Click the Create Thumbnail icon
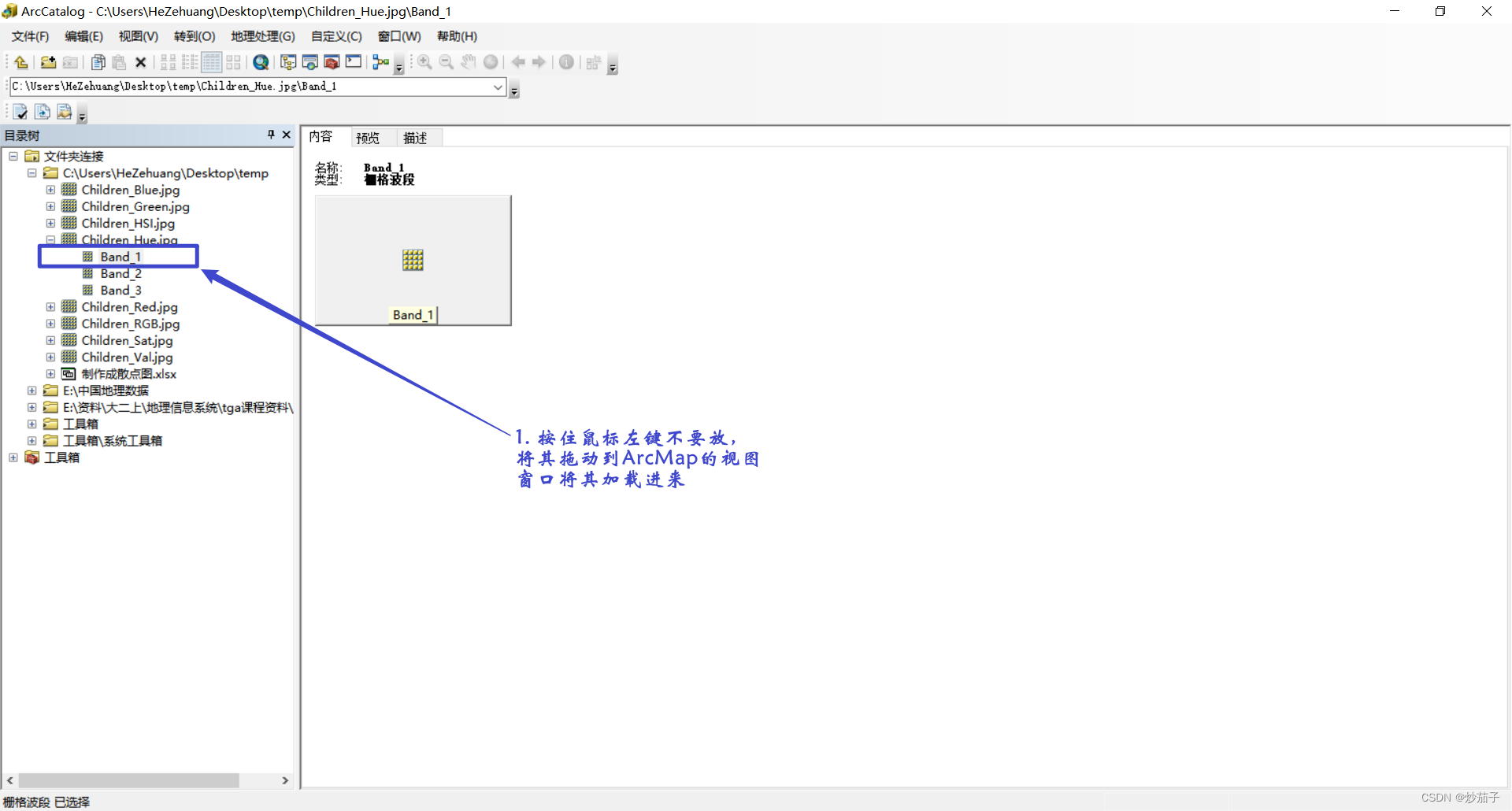 pyautogui.click(x=594, y=62)
